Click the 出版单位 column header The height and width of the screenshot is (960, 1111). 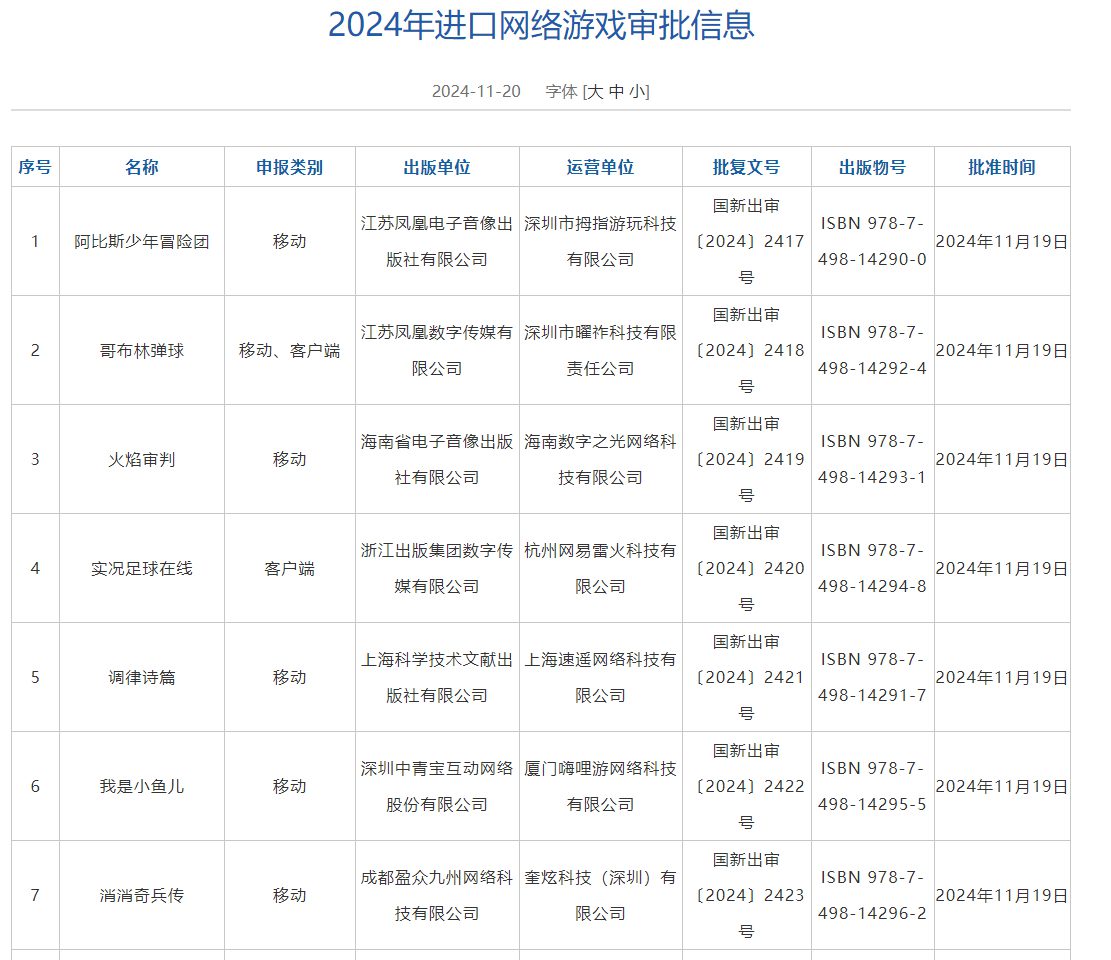tap(437, 167)
